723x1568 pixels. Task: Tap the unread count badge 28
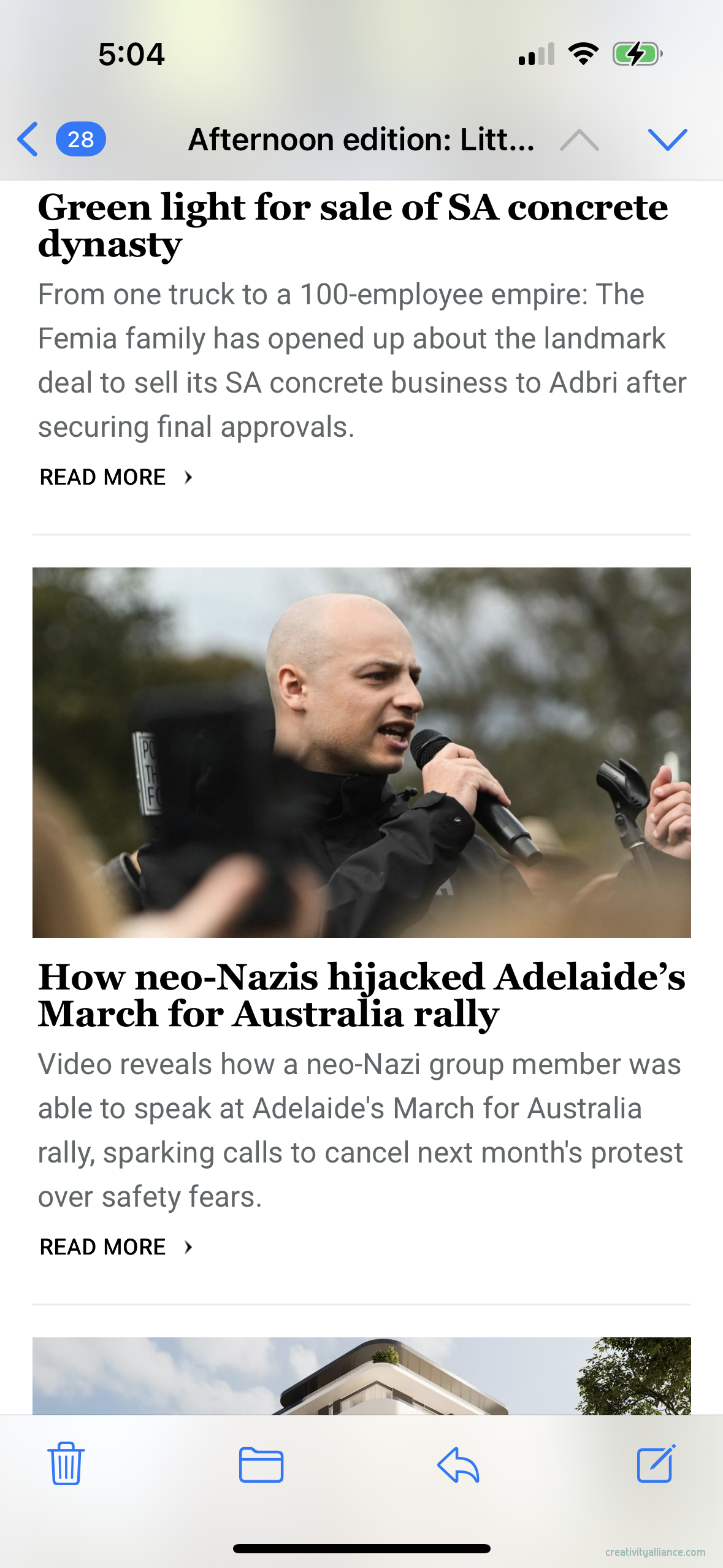81,139
